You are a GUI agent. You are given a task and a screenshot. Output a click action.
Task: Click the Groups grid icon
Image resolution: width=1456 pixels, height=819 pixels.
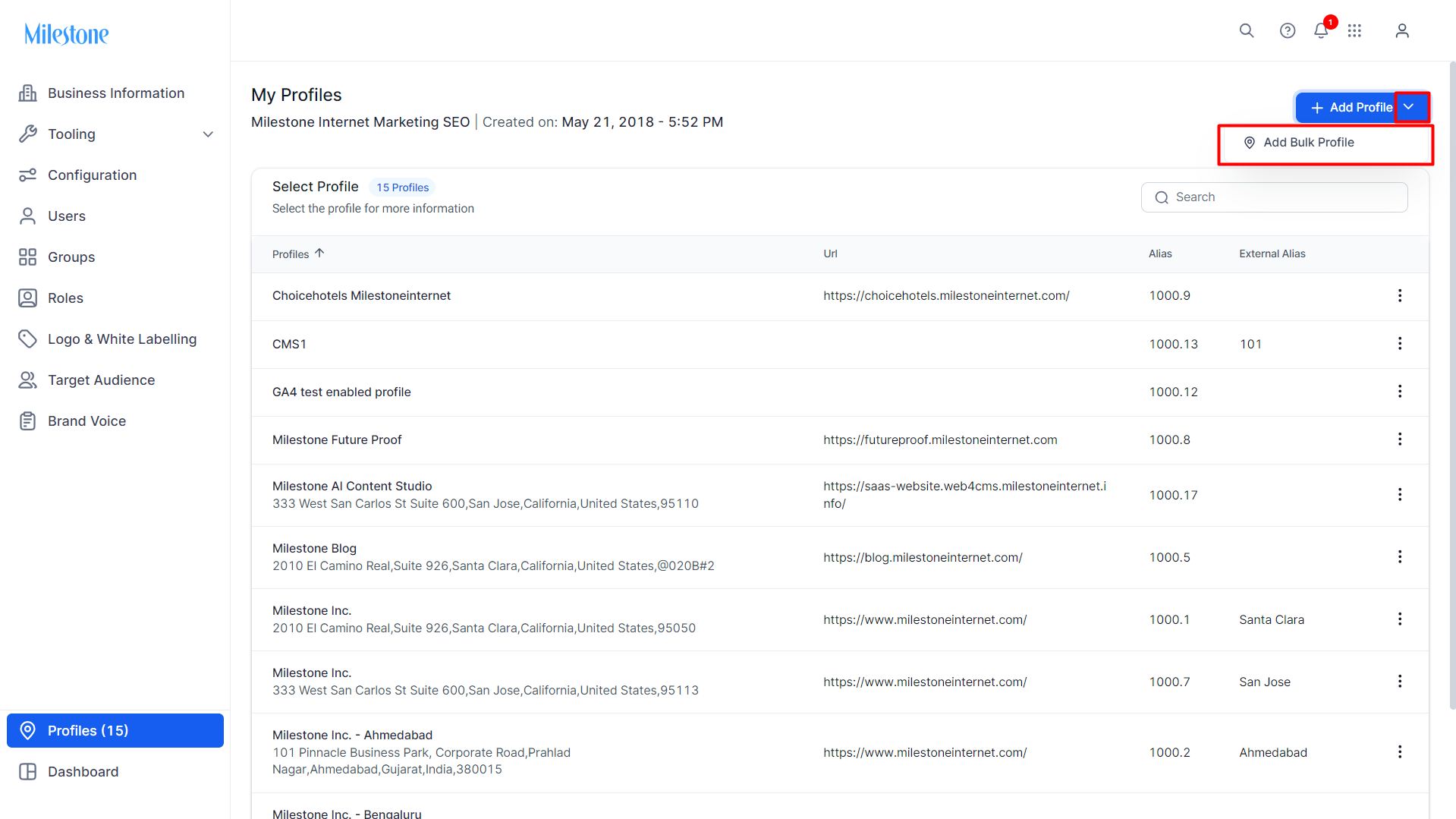tap(28, 257)
